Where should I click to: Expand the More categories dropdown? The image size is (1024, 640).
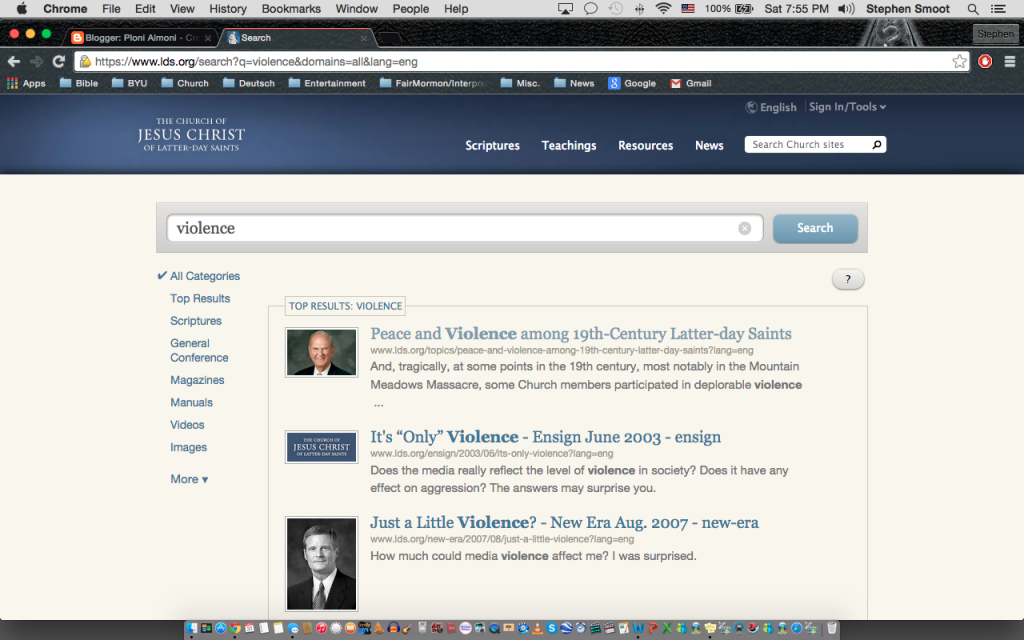tap(189, 479)
